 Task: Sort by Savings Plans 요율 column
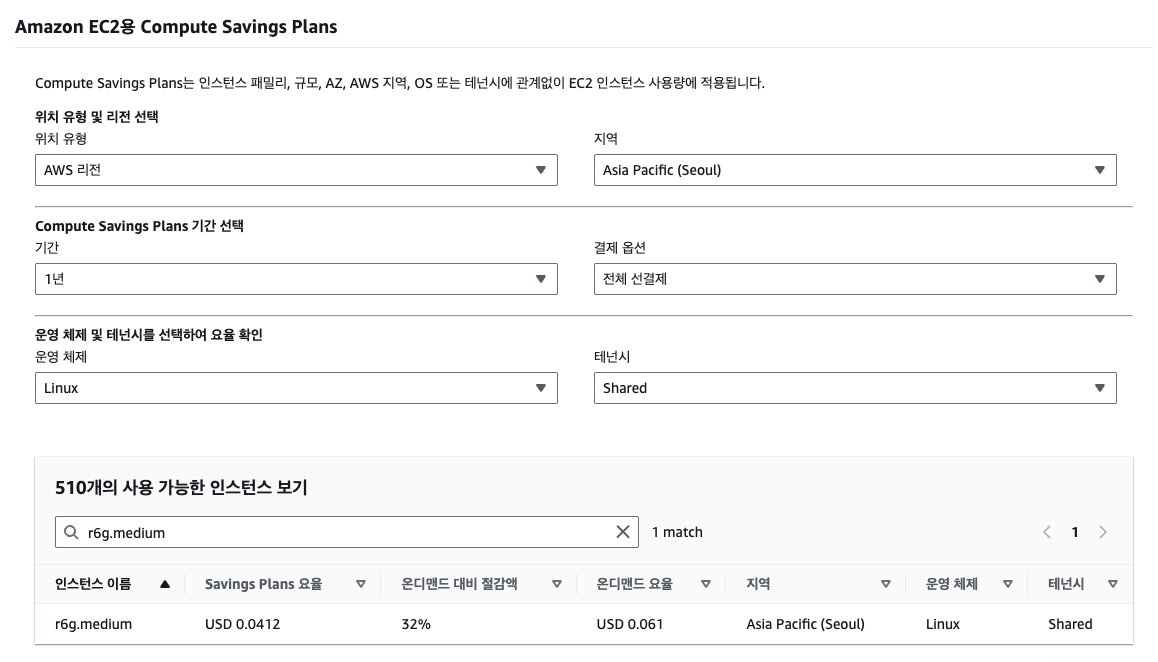tap(361, 584)
